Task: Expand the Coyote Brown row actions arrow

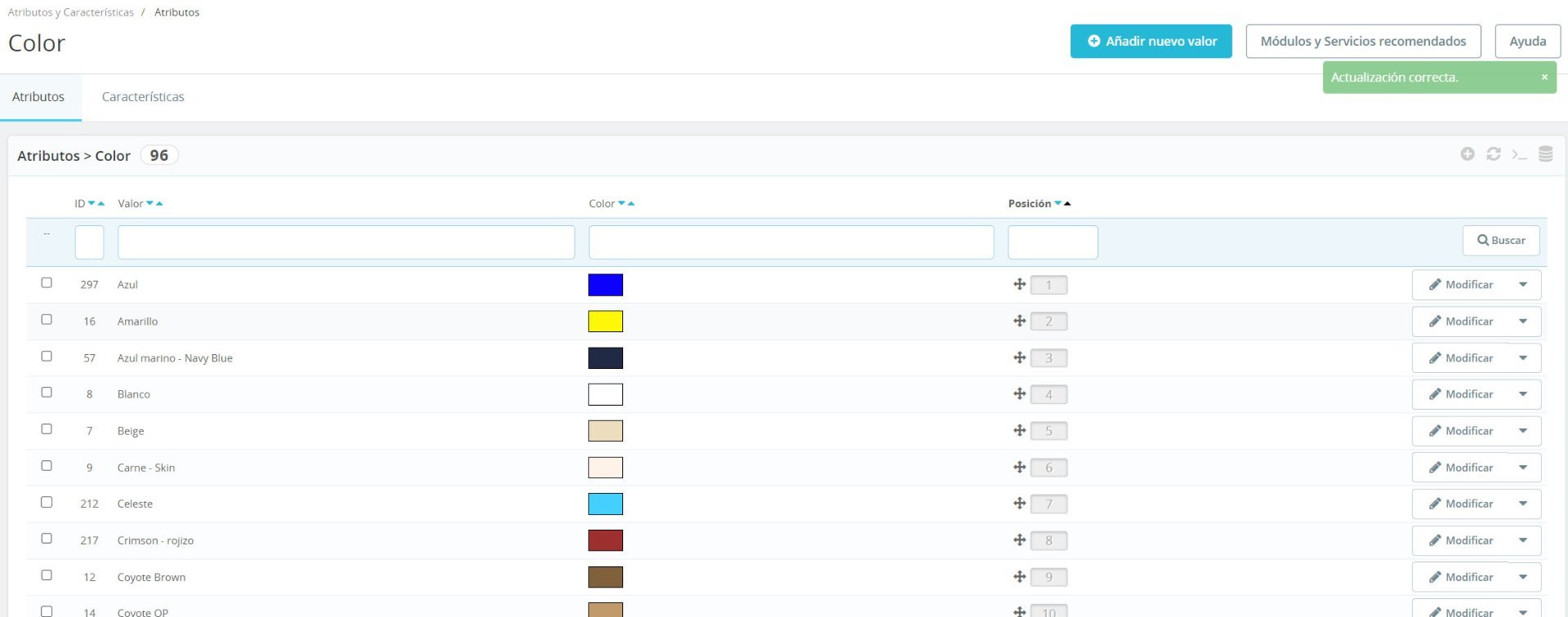Action: 1523,577
